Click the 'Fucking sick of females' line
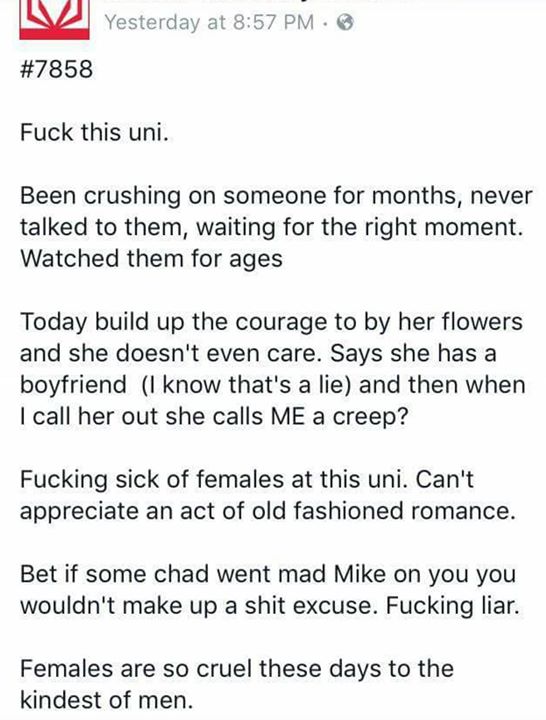Viewport: 546px width, 720px height. coord(247,480)
